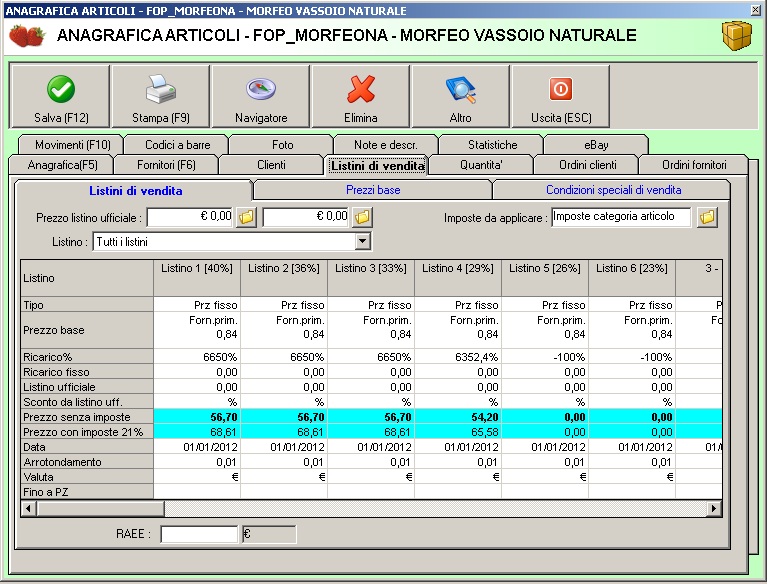Click the RAEE input field

click(x=199, y=534)
